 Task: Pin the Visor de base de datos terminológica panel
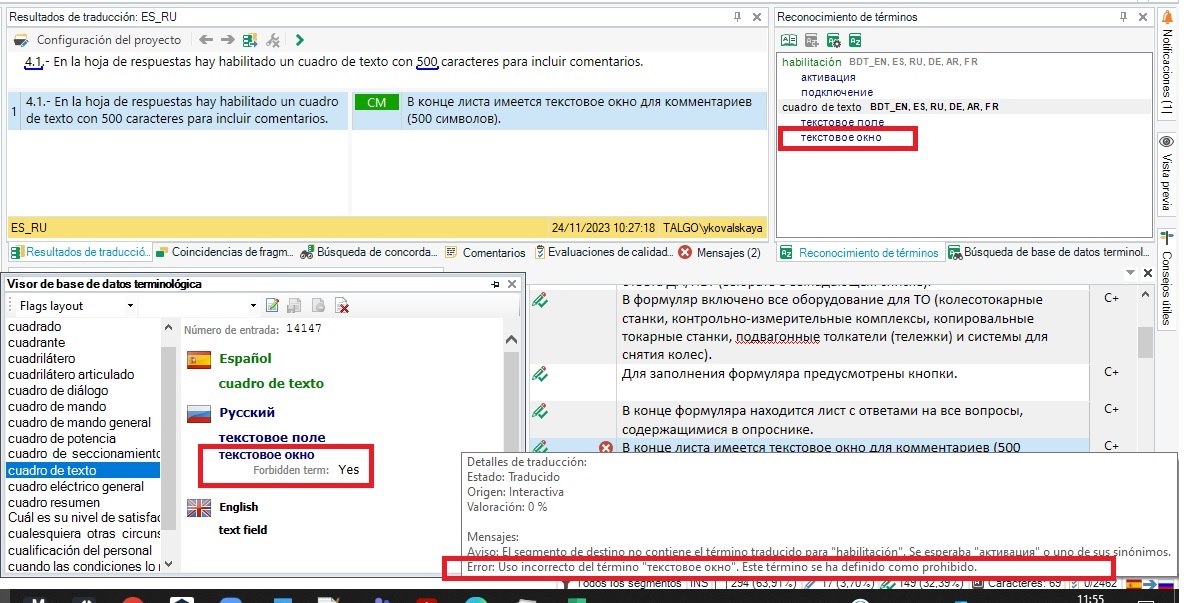pos(495,284)
